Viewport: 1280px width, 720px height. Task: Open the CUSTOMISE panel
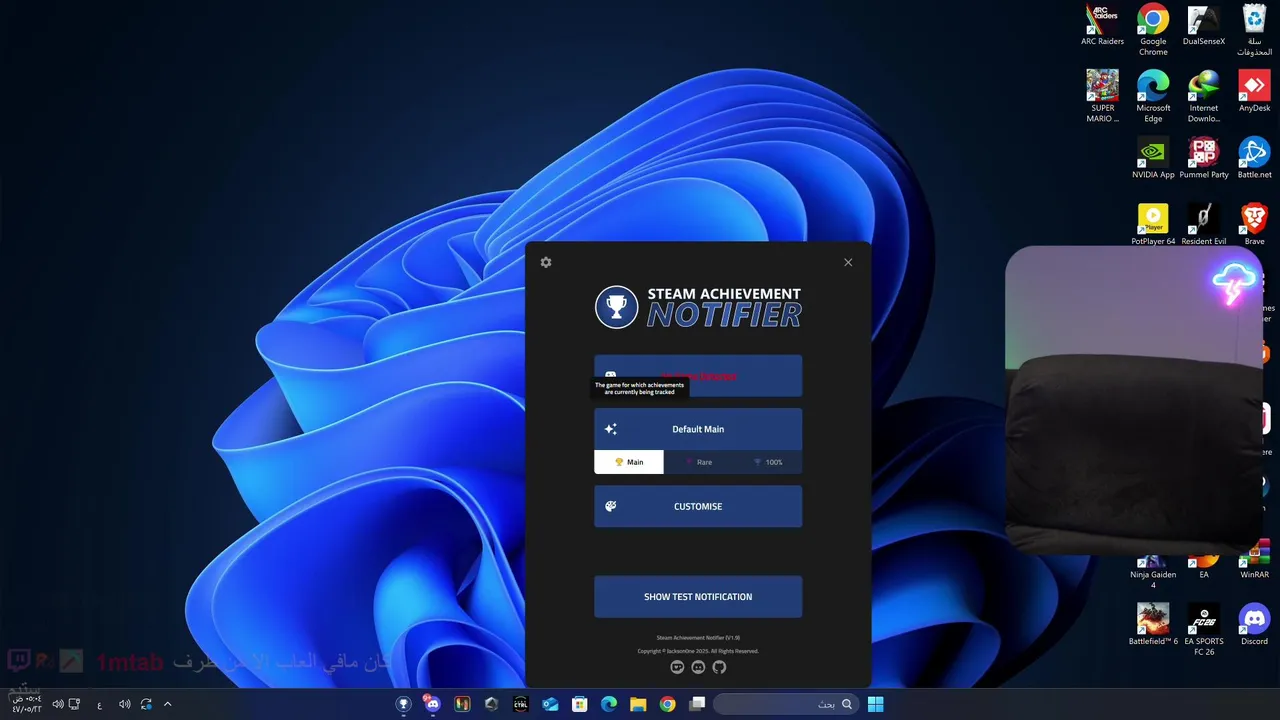(x=698, y=506)
